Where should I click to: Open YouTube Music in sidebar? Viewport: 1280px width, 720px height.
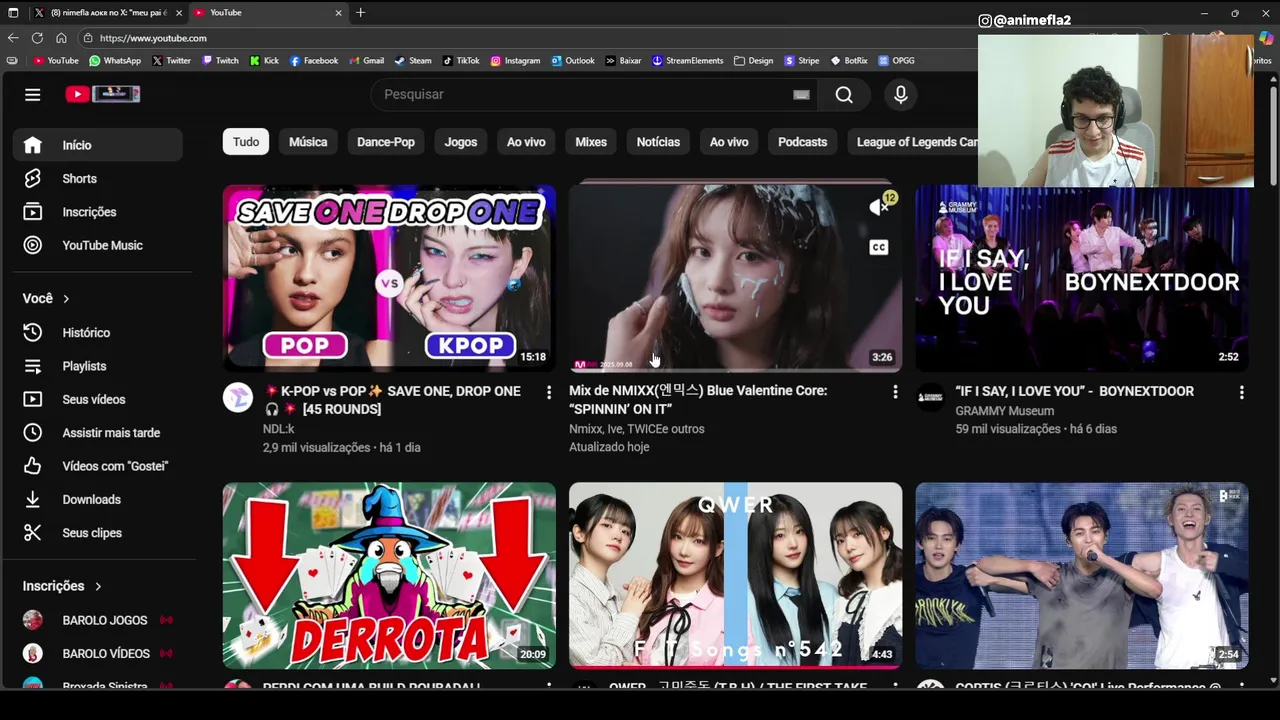coord(98,245)
